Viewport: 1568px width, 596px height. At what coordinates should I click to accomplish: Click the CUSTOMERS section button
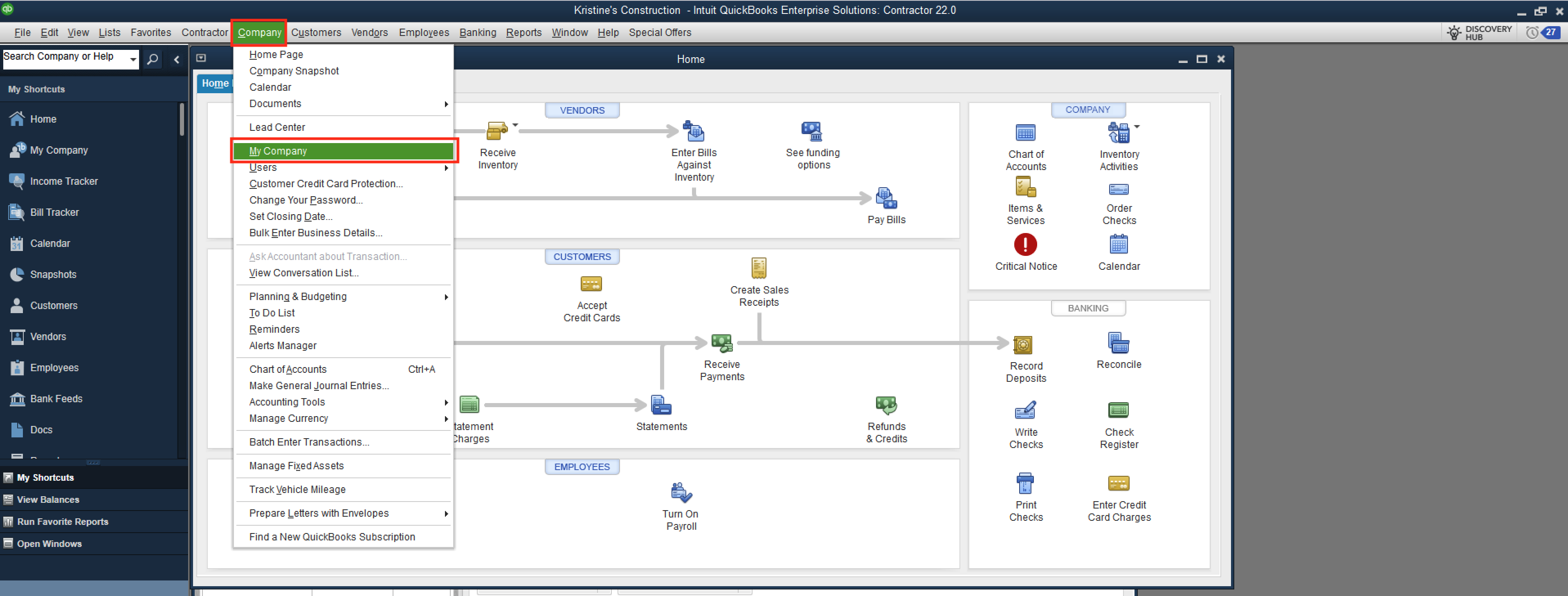click(x=582, y=257)
